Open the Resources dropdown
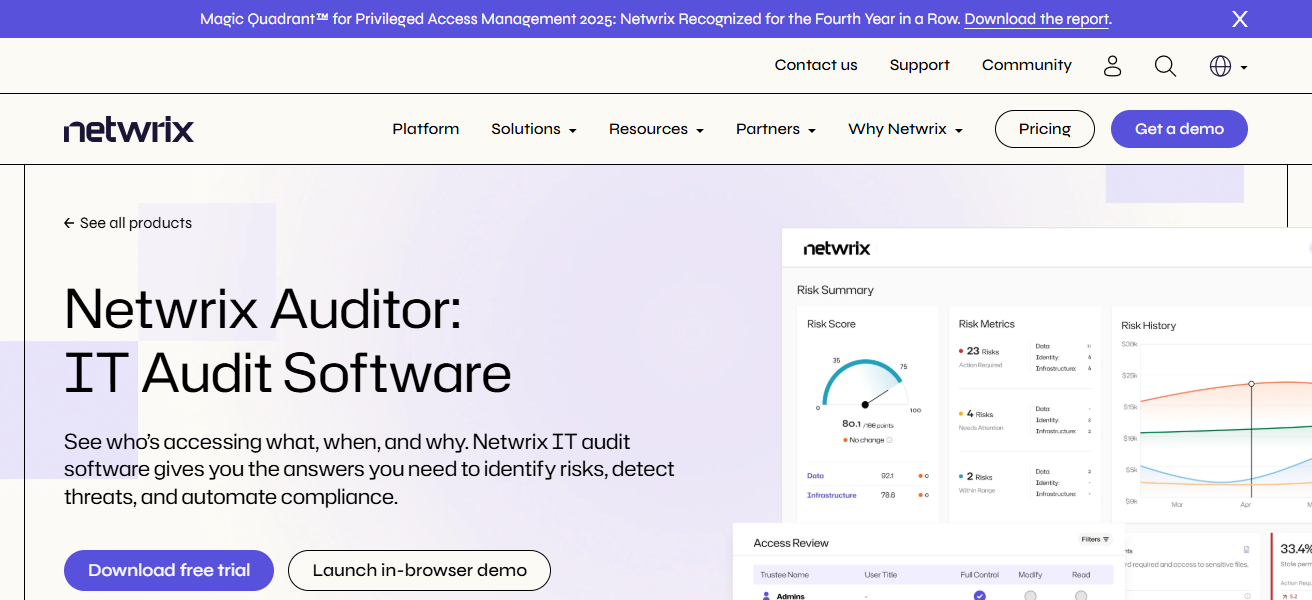This screenshot has width=1312, height=600. [655, 128]
